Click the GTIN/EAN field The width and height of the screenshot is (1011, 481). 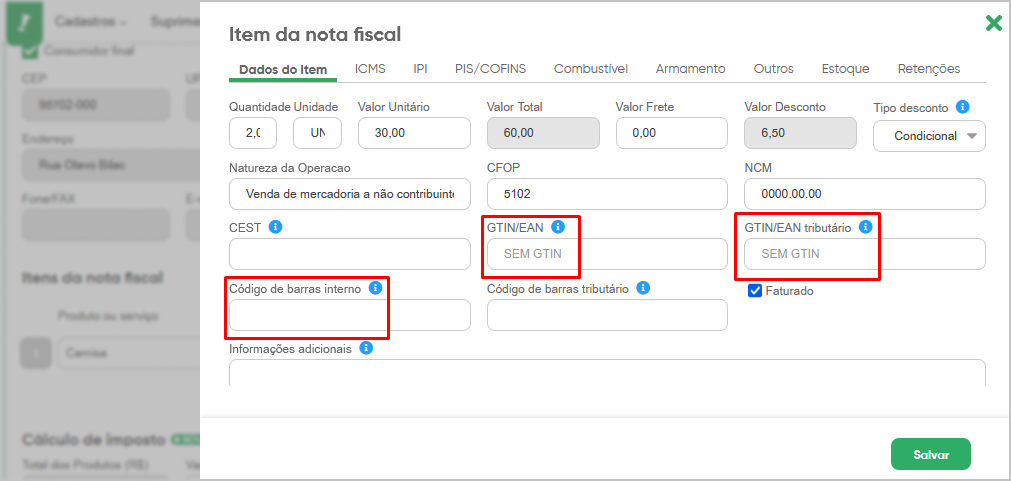pyautogui.click(x=607, y=254)
